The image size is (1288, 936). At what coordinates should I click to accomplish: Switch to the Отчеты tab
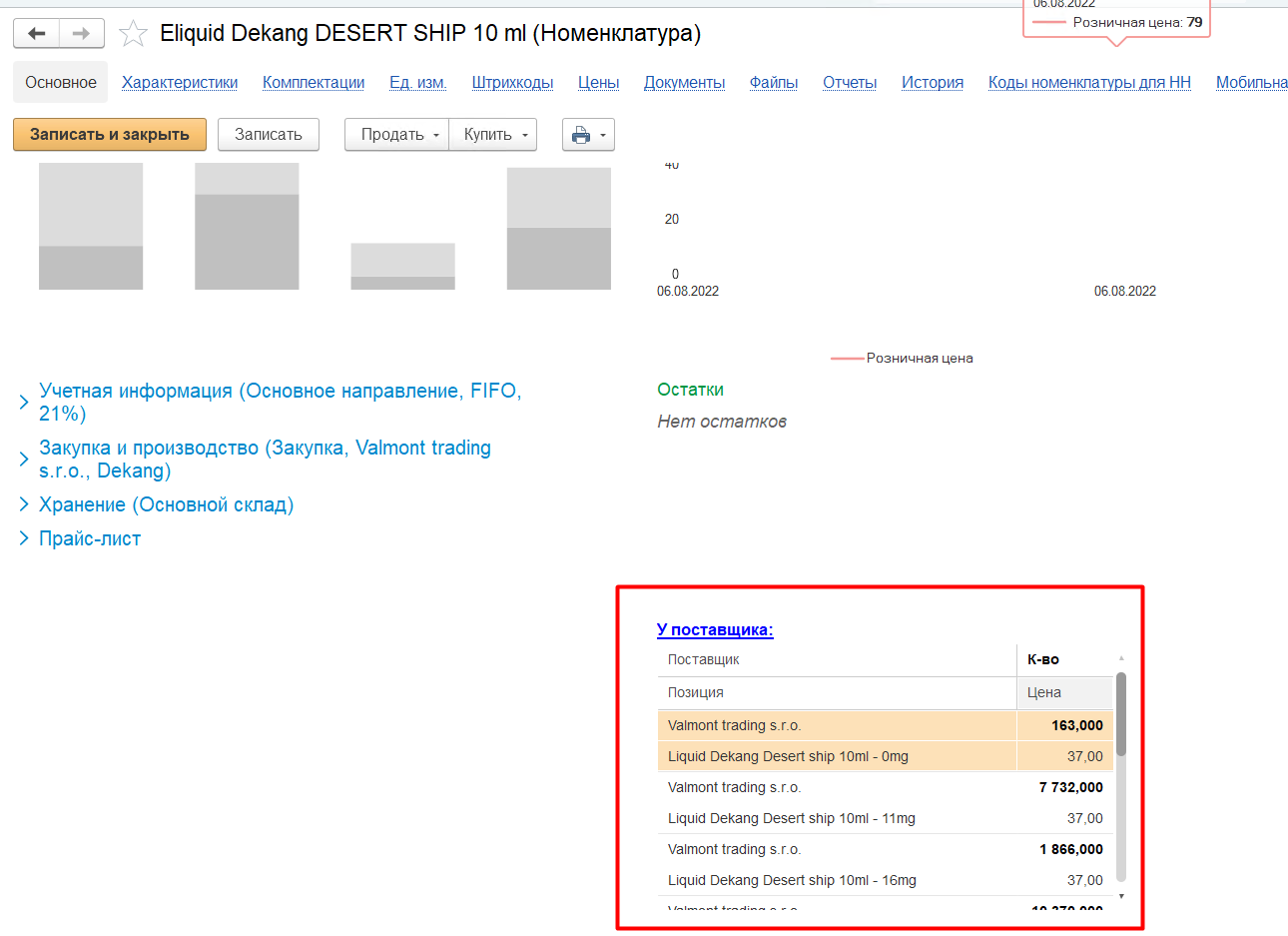(x=850, y=83)
